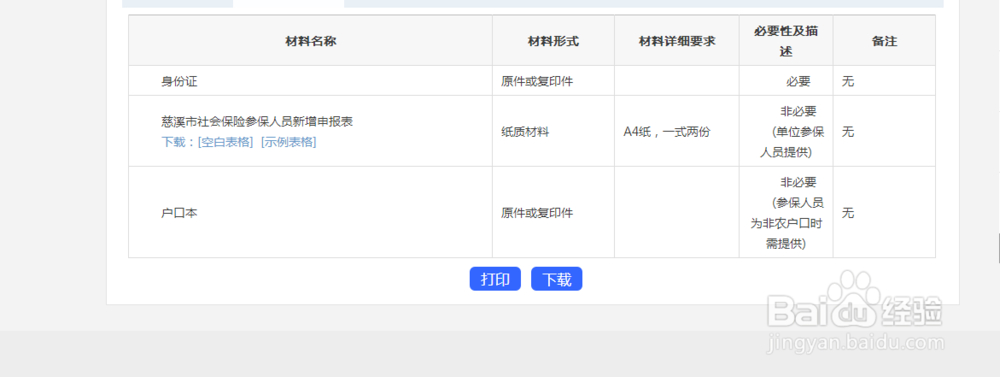This screenshot has width=1000, height=377.
Task: Click the 打印 button
Action: tap(495, 279)
